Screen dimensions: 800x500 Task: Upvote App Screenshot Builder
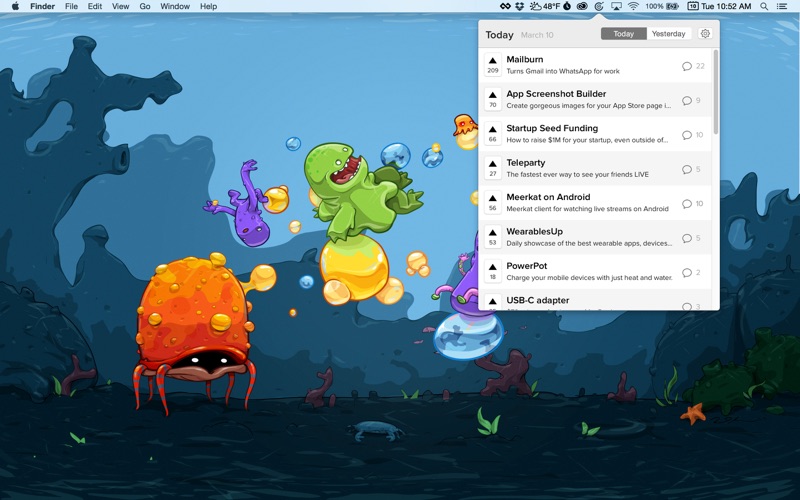492,99
